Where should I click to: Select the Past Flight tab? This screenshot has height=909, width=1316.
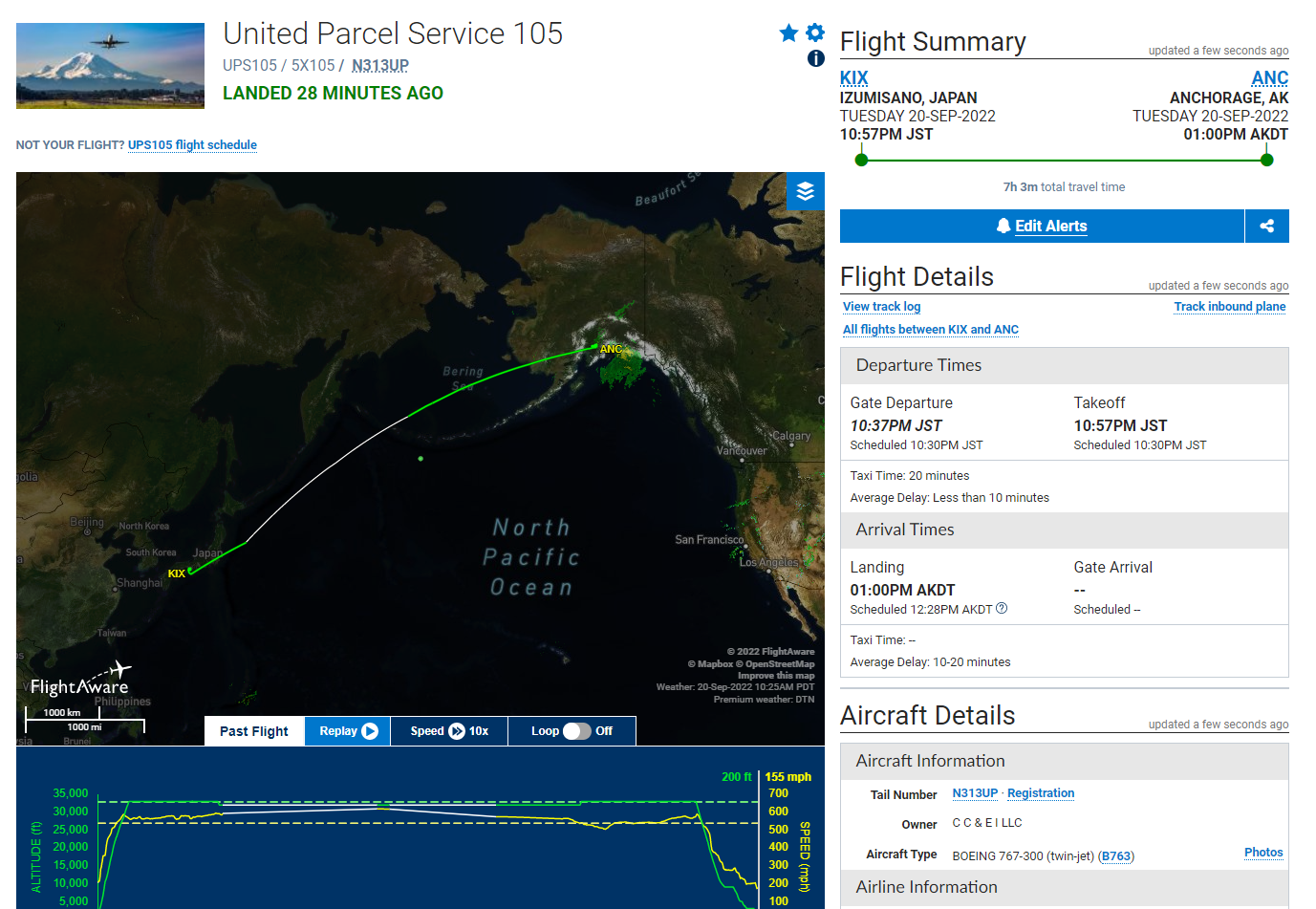pos(254,731)
